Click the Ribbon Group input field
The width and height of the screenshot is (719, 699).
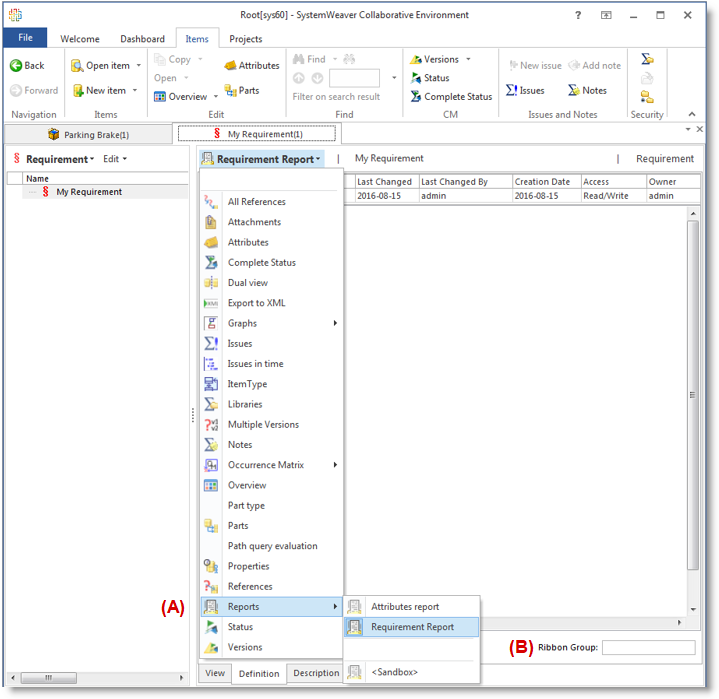click(648, 648)
